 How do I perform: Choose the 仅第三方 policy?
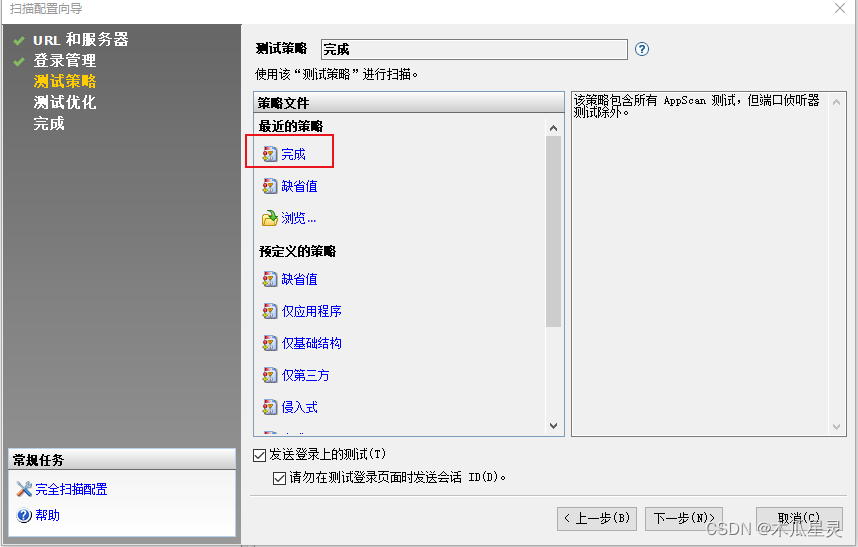[x=305, y=375]
